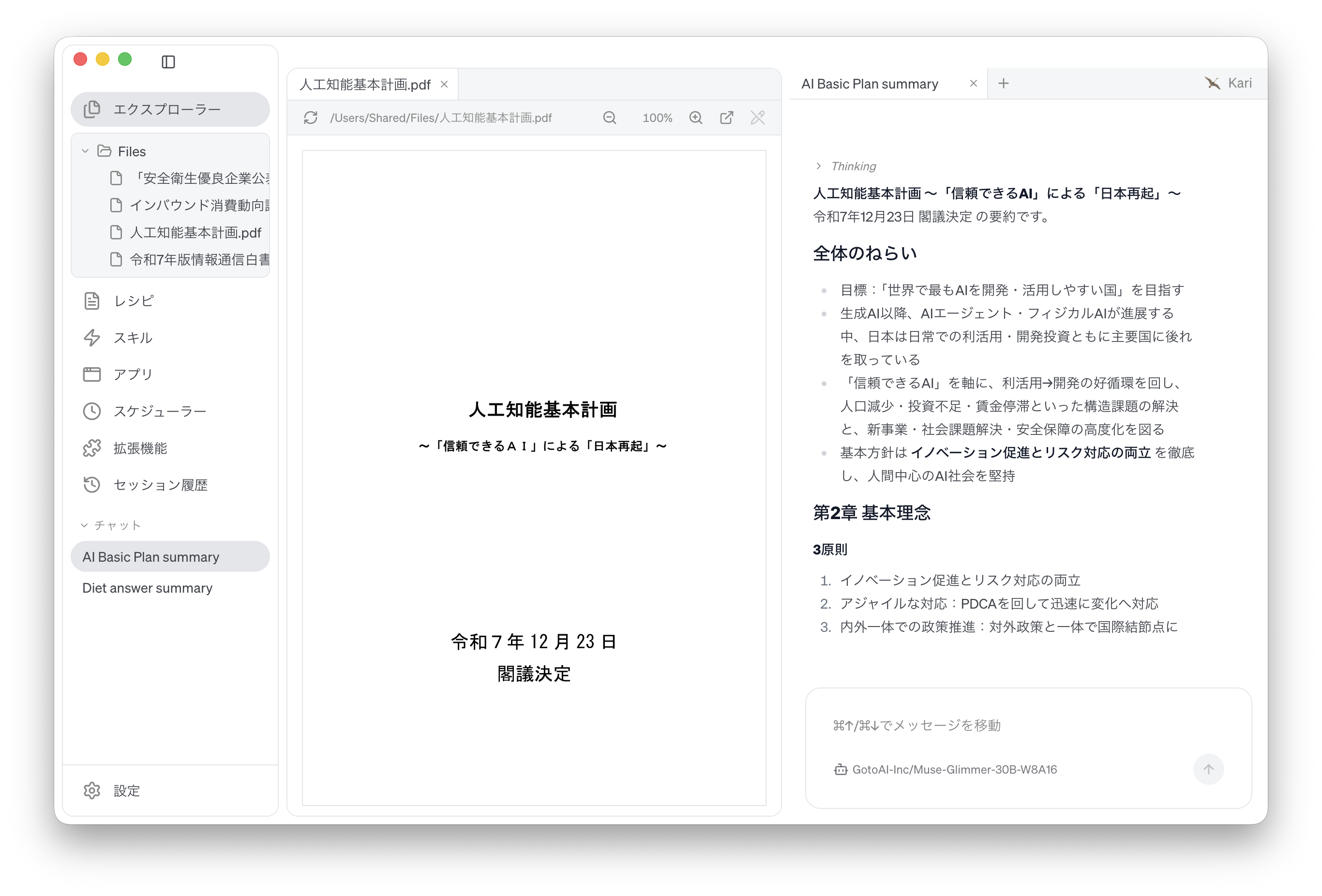Select the Muse-Glimmer model selector
The width and height of the screenshot is (1322, 896).
tap(946, 770)
